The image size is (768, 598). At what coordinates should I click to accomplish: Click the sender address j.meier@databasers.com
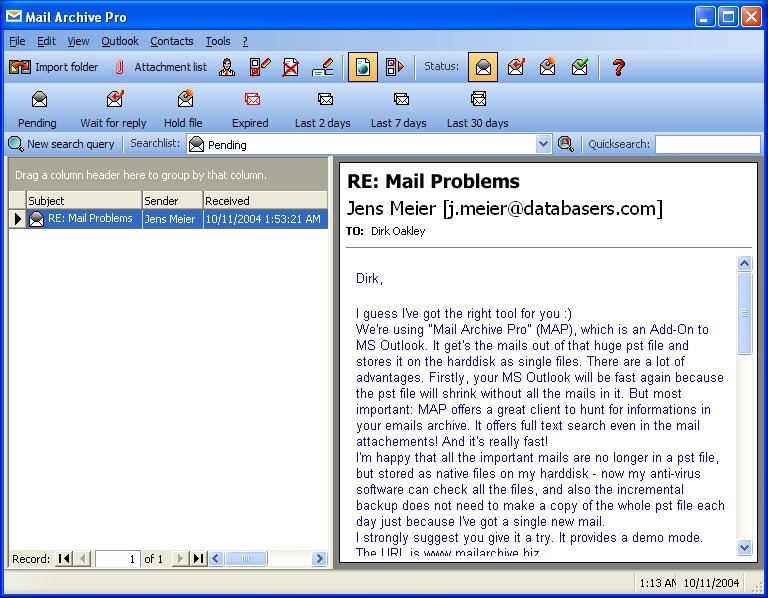pos(553,209)
